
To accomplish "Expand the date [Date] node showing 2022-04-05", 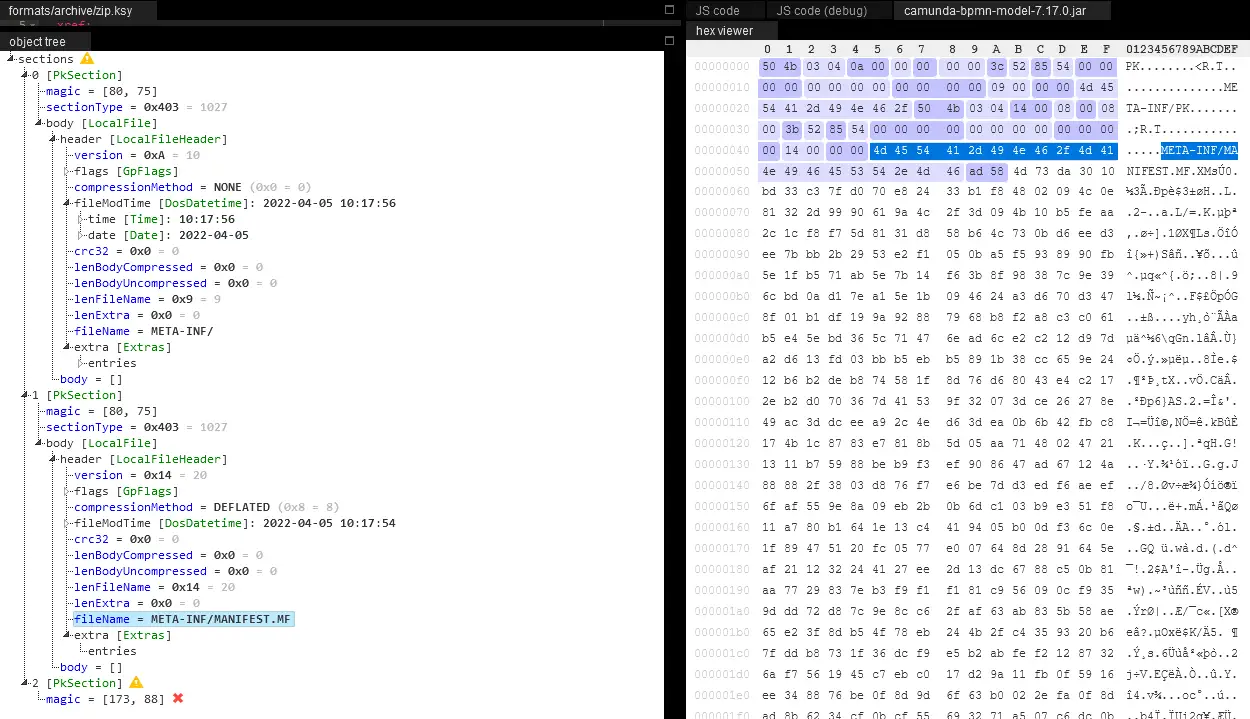I will pos(81,236).
